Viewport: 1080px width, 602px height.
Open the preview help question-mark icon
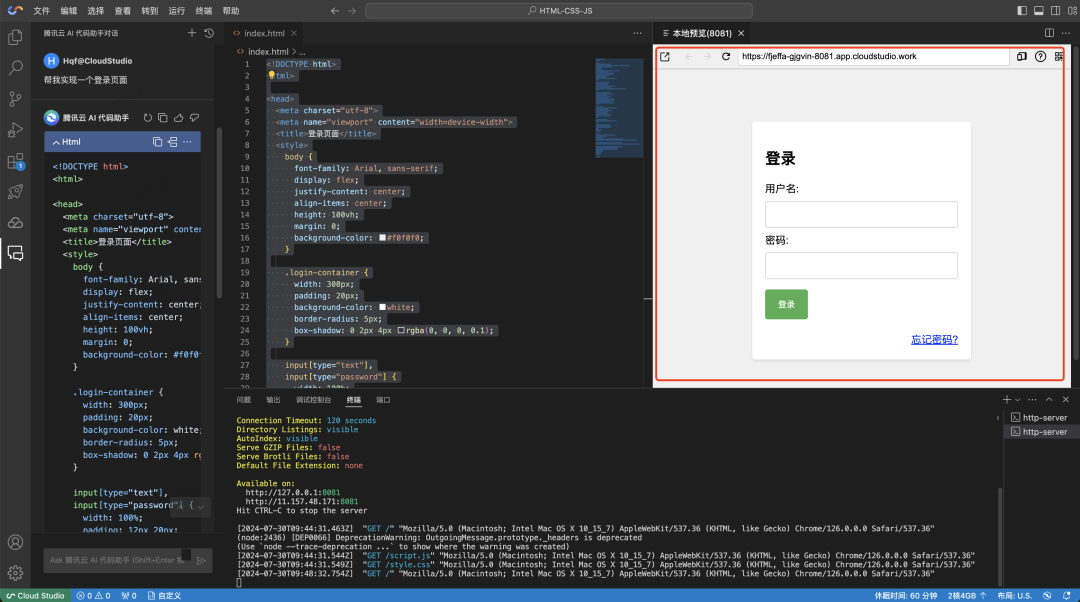pos(1040,56)
